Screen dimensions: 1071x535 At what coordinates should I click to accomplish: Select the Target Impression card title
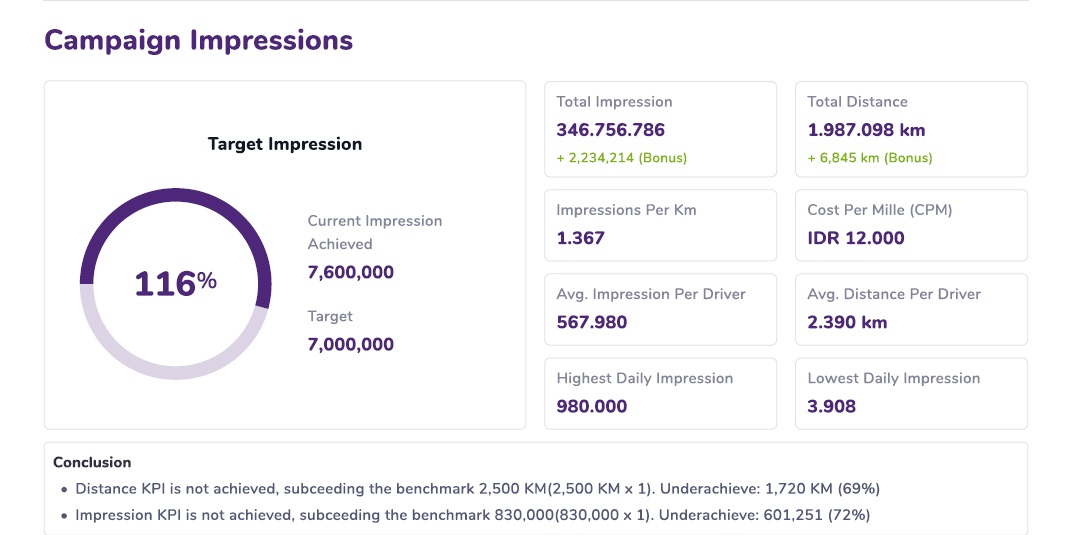285,144
